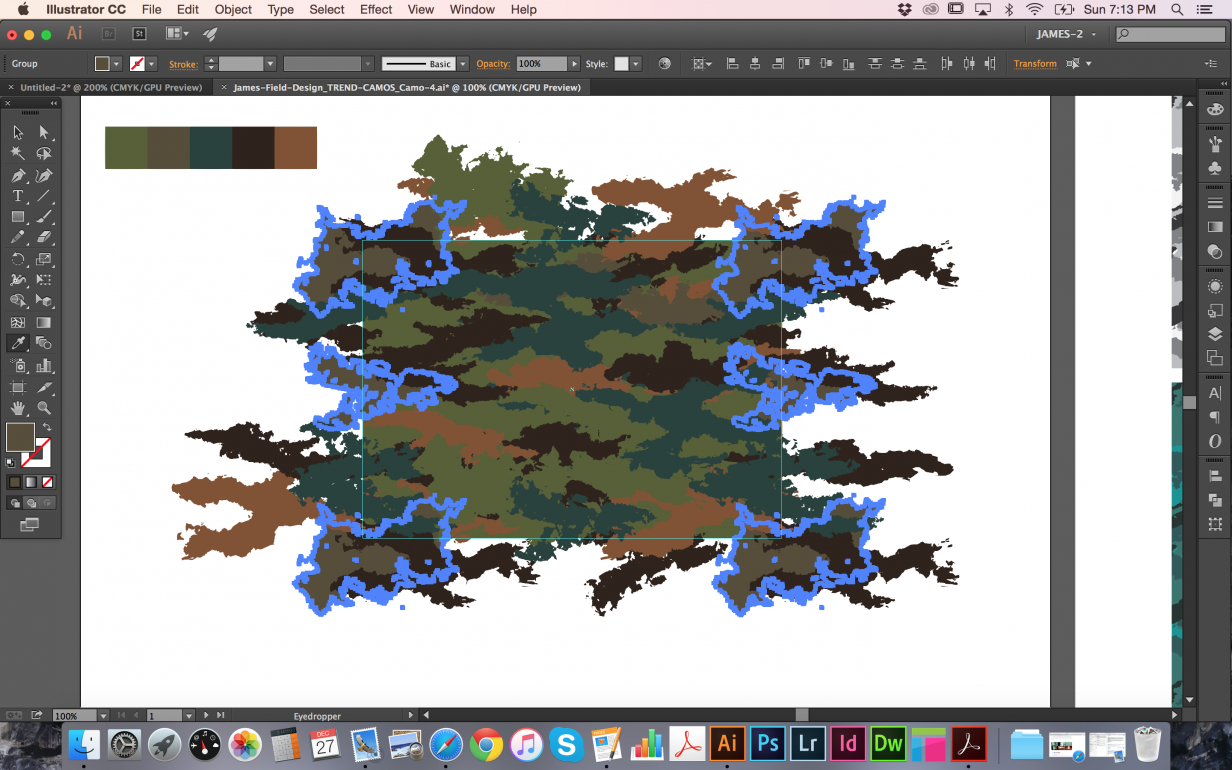The image size is (1232, 770).
Task: Click the fill color swatch in the Tools panel
Action: coord(20,437)
